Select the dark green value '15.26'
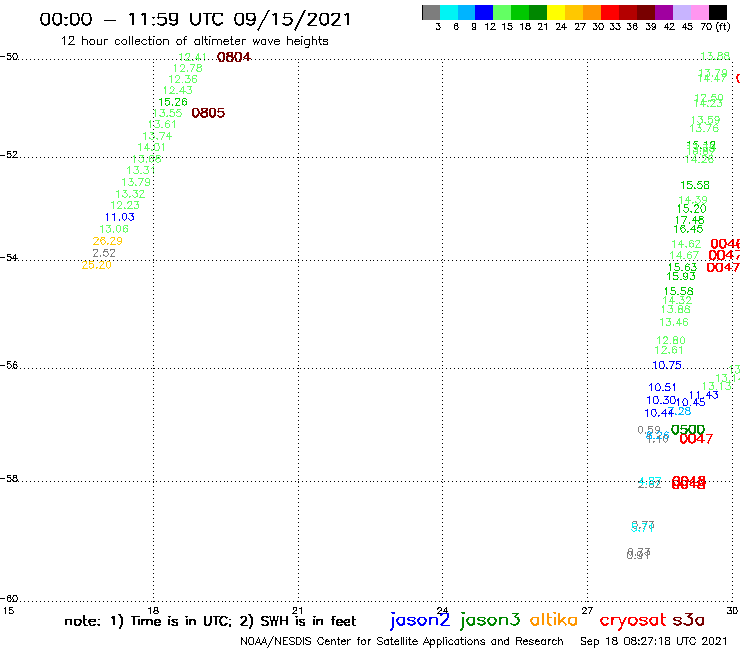This screenshot has width=740, height=650. pos(173,102)
